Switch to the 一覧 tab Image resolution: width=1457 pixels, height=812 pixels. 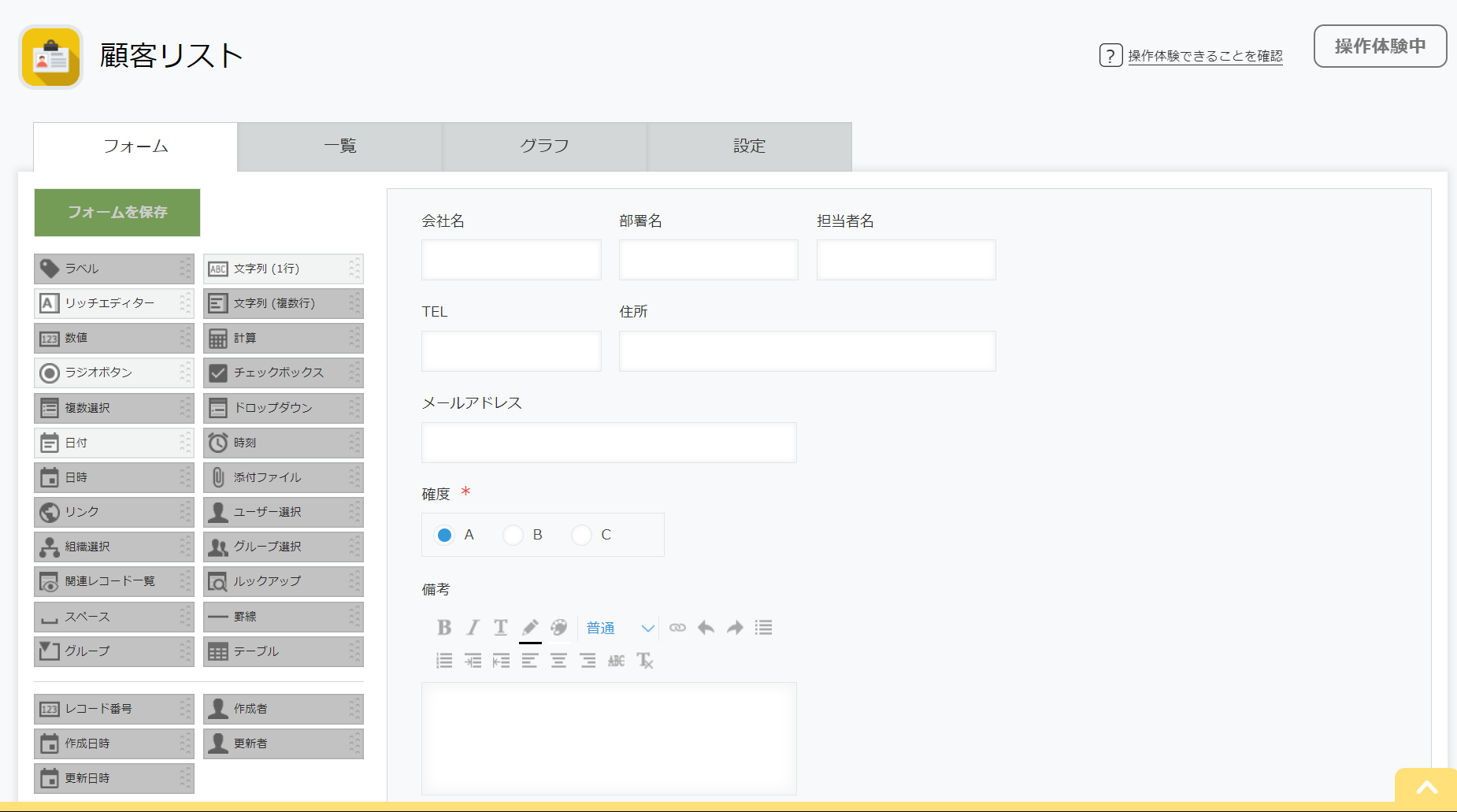[x=339, y=146]
